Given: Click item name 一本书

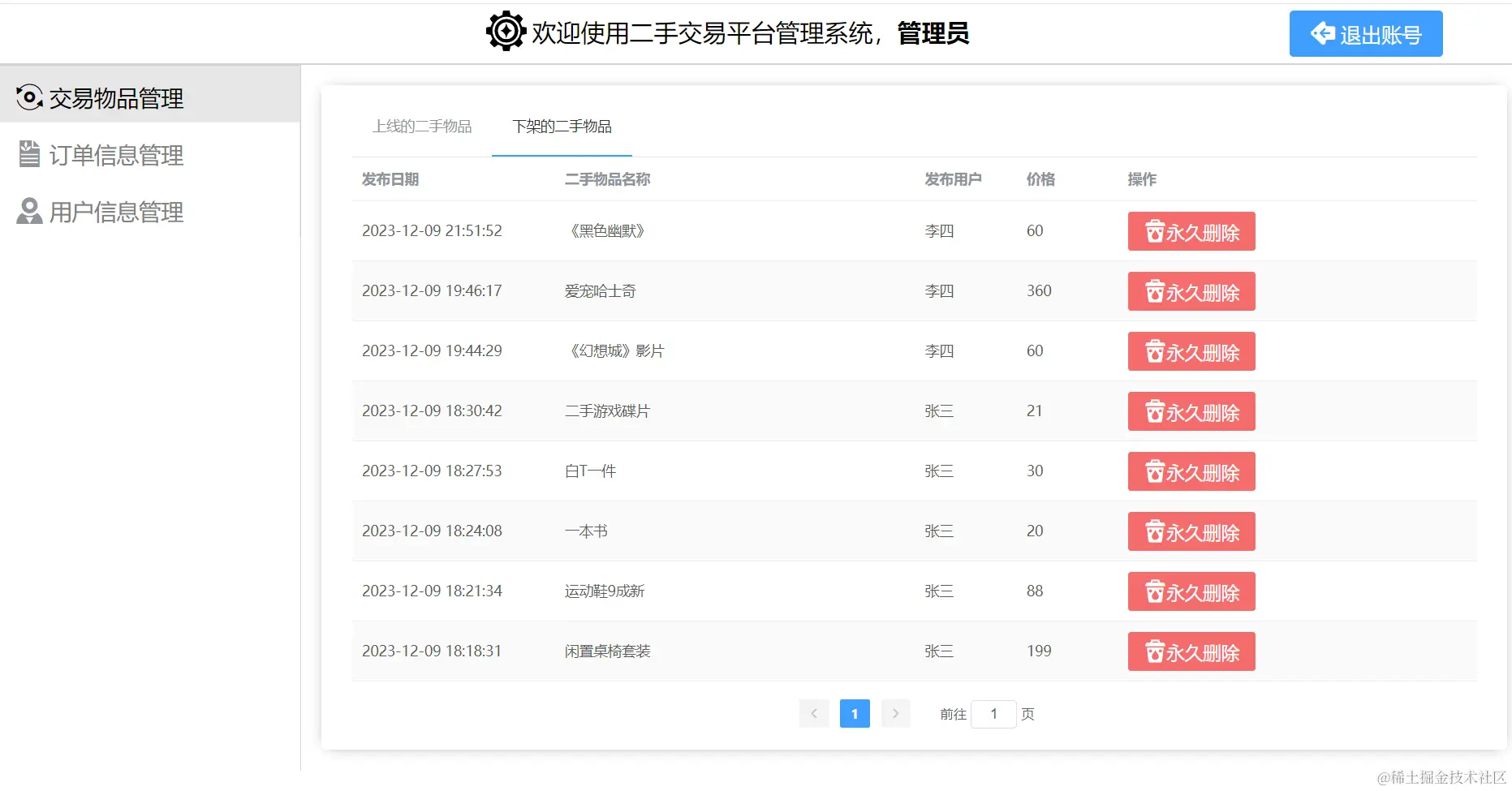Looking at the screenshot, I should [586, 531].
